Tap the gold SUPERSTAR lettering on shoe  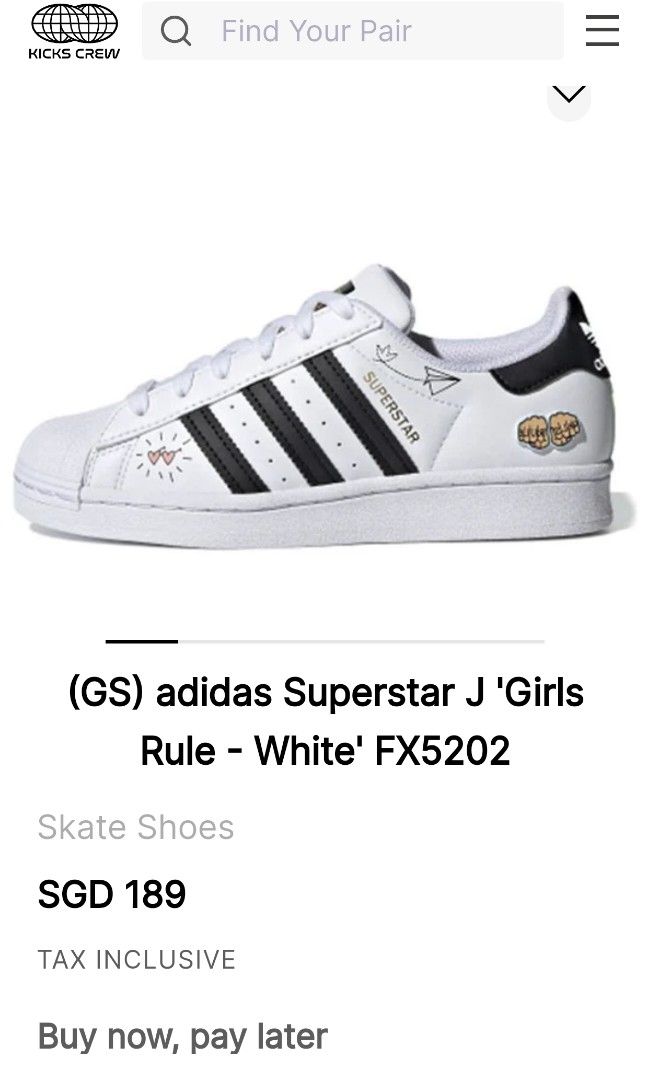pos(390,407)
